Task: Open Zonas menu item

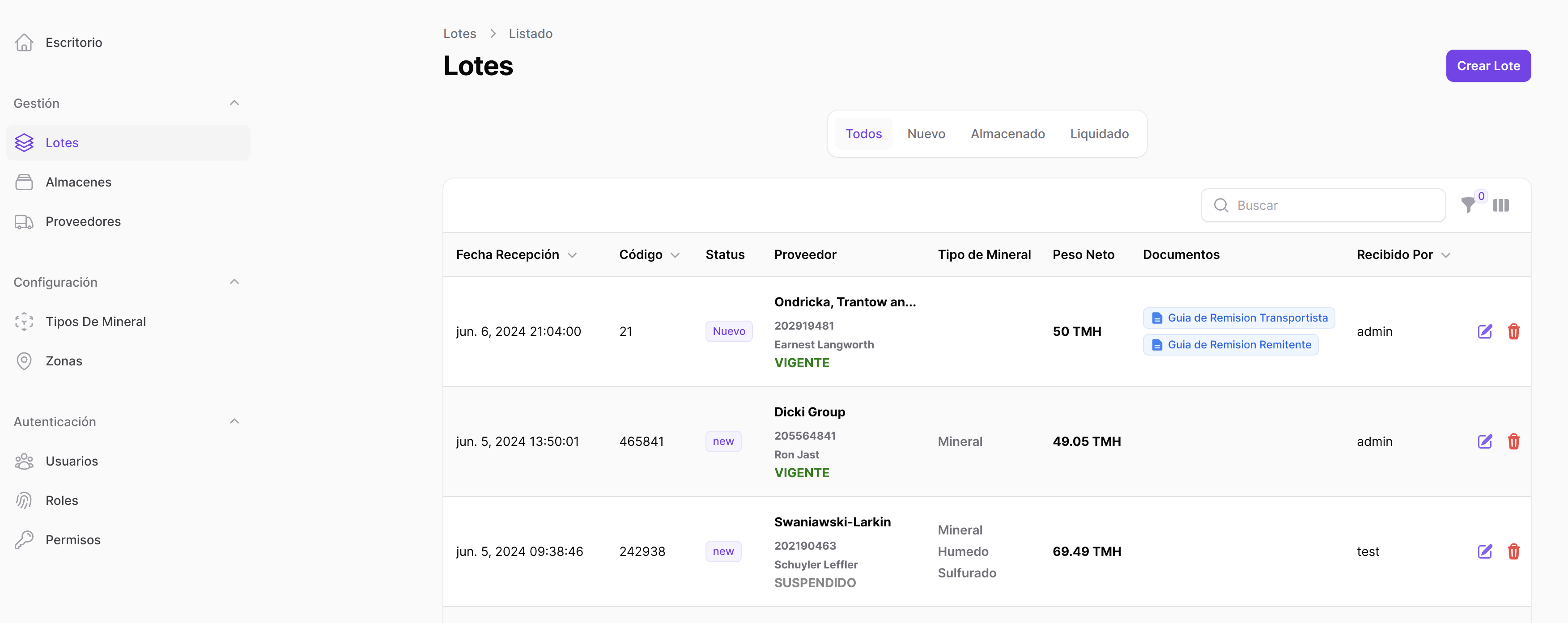Action: tap(128, 361)
